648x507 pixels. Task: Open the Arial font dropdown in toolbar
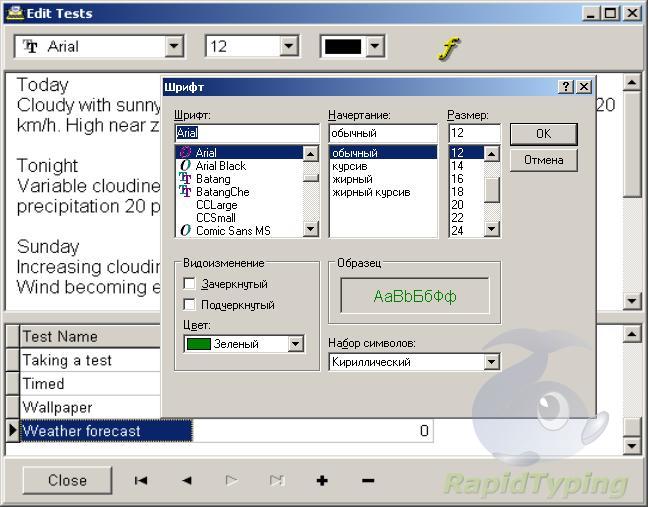pyautogui.click(x=174, y=46)
